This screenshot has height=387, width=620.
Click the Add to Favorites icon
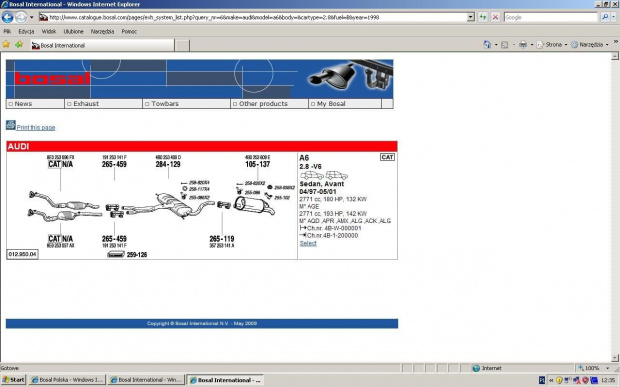click(x=19, y=45)
